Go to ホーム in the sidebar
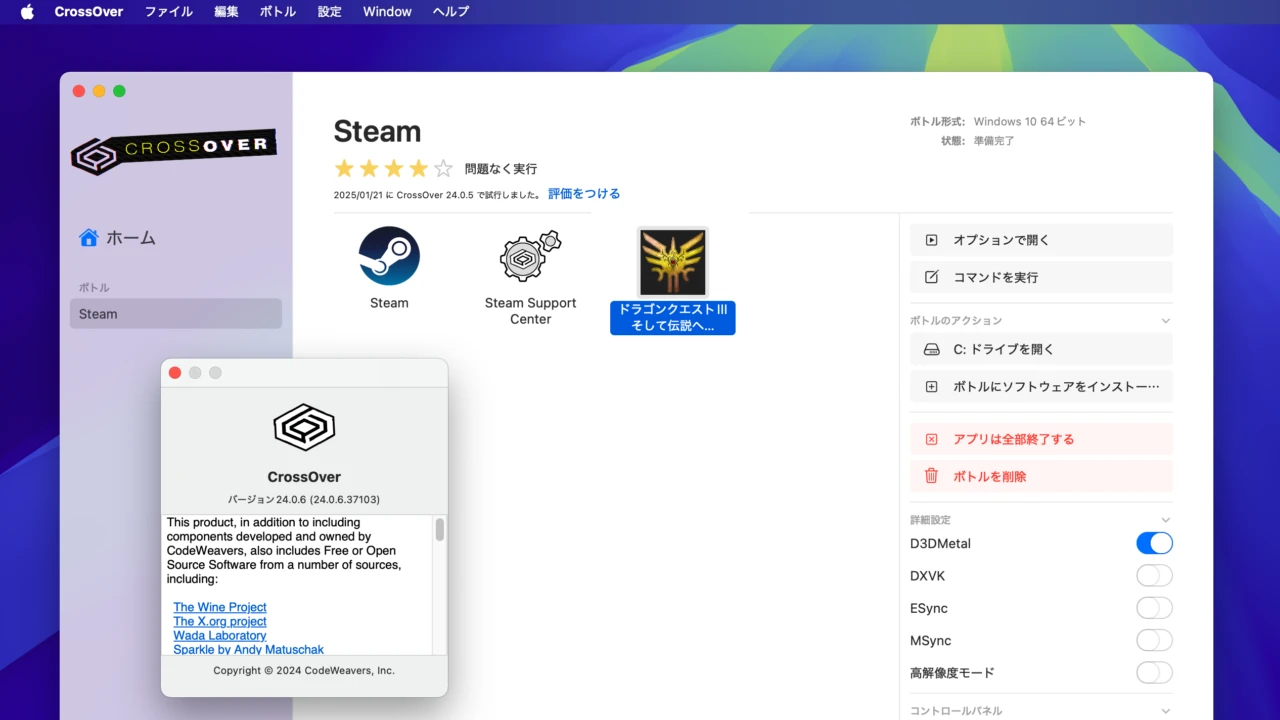Viewport: 1280px width, 720px height. pos(118,238)
